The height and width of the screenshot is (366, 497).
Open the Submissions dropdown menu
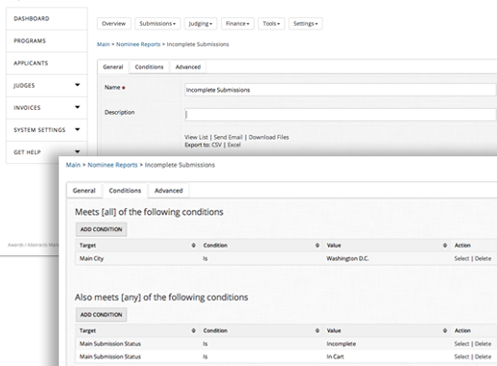point(157,24)
